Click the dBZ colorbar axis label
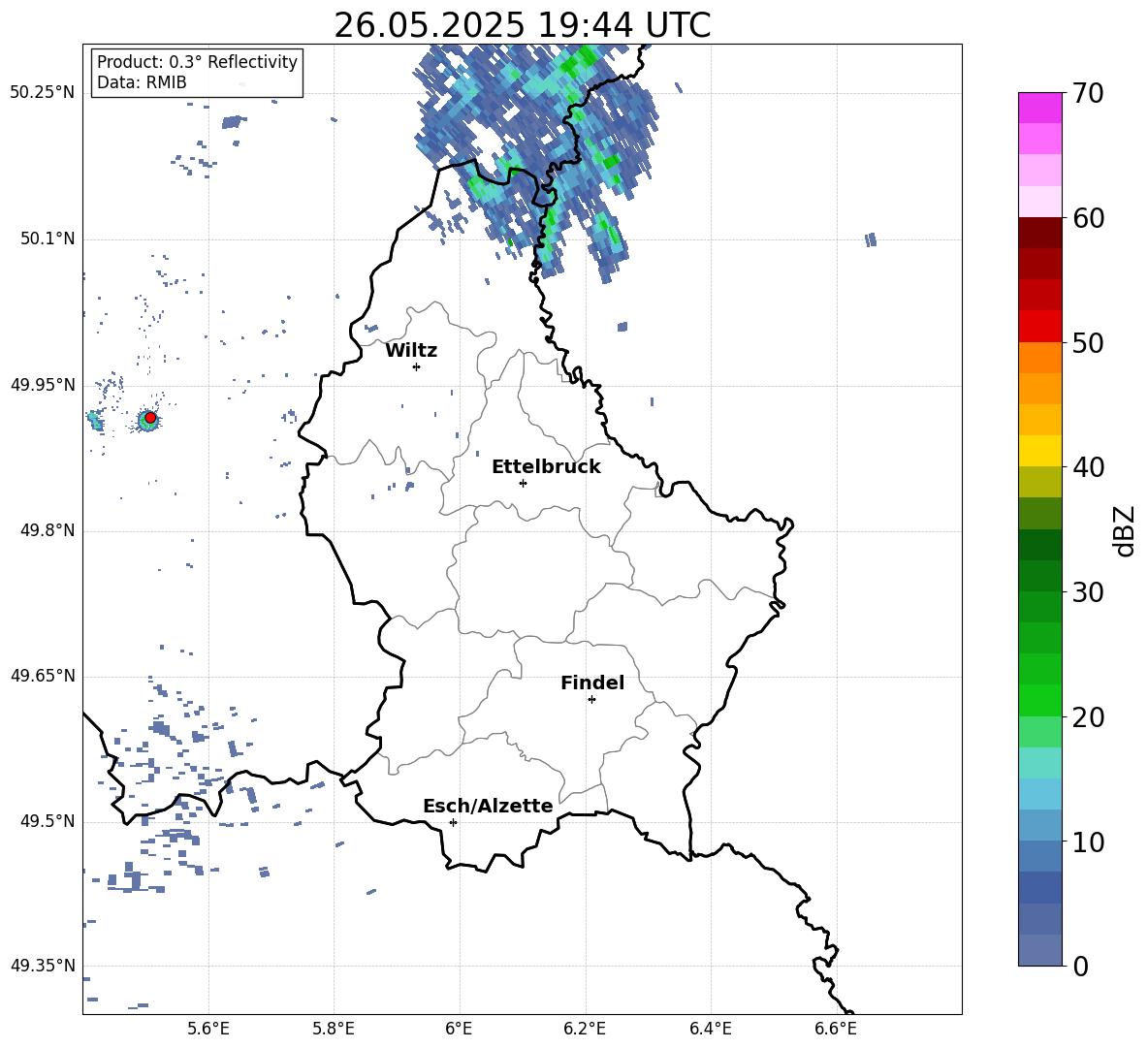 coord(1125,530)
